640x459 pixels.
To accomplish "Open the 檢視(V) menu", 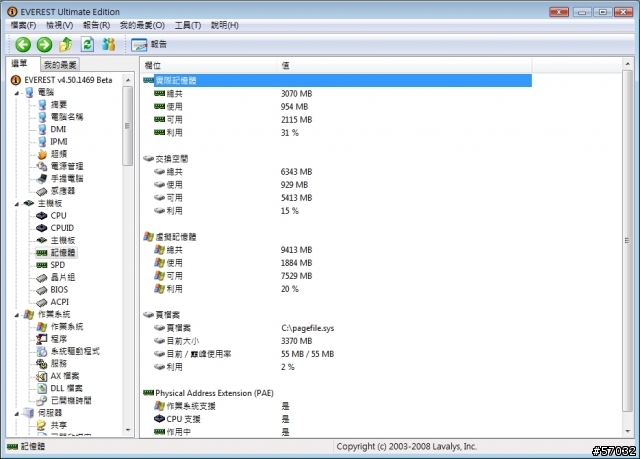I will 59,25.
